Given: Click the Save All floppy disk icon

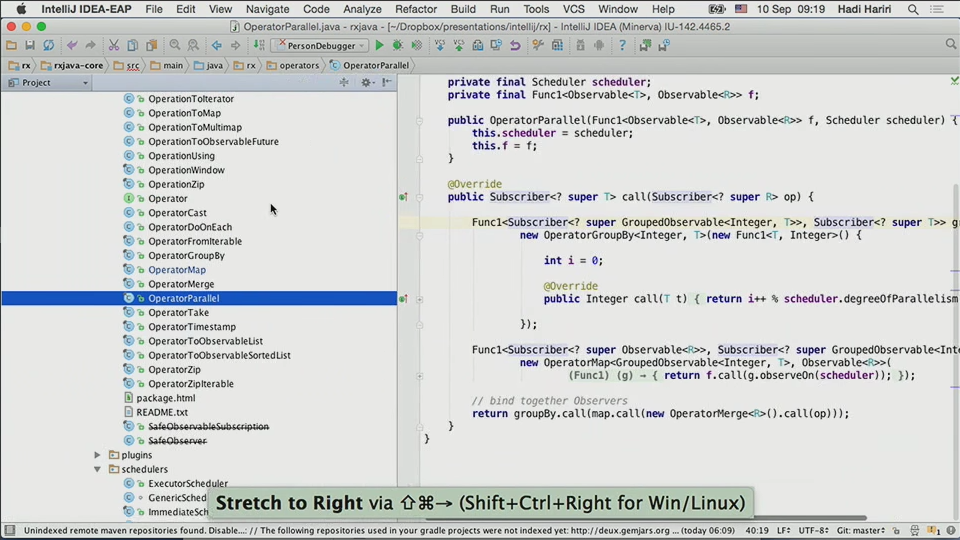Looking at the screenshot, I should click(30, 46).
